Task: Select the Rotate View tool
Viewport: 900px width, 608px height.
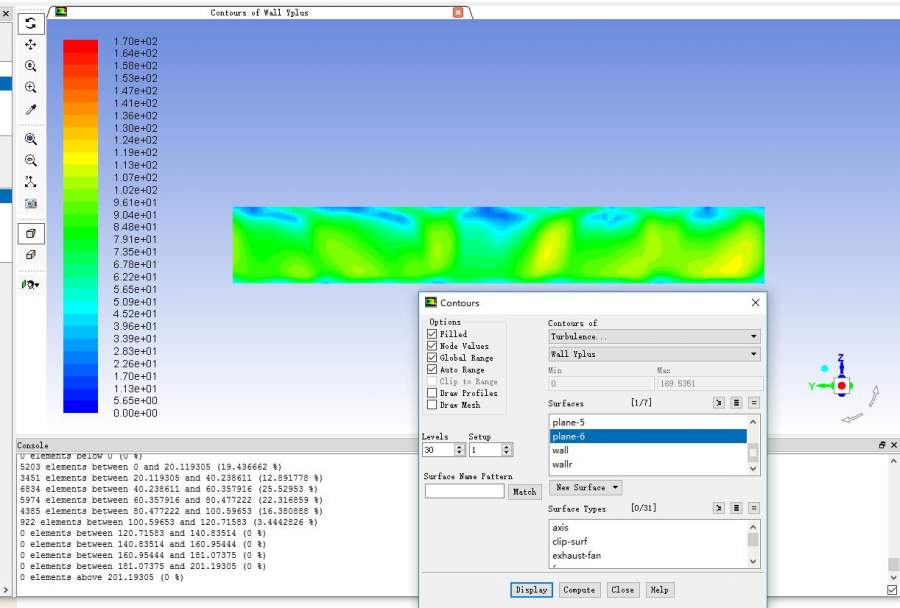Action: click(x=30, y=24)
